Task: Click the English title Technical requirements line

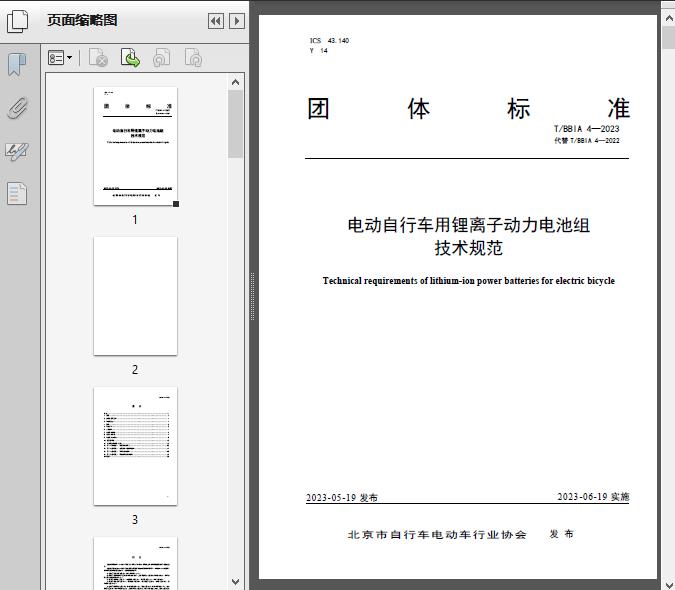Action: point(469,281)
